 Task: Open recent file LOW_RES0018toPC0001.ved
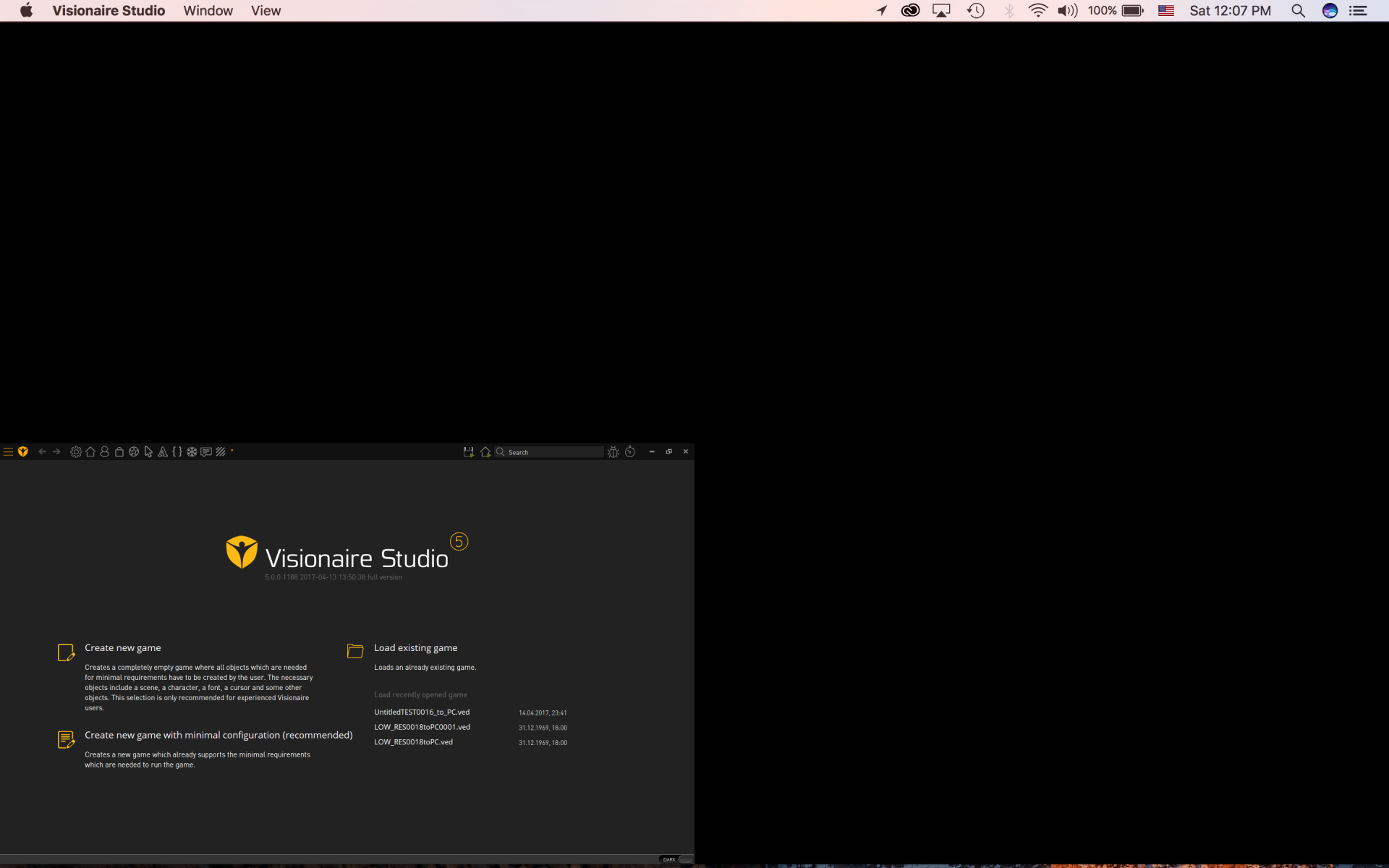pyautogui.click(x=422, y=727)
